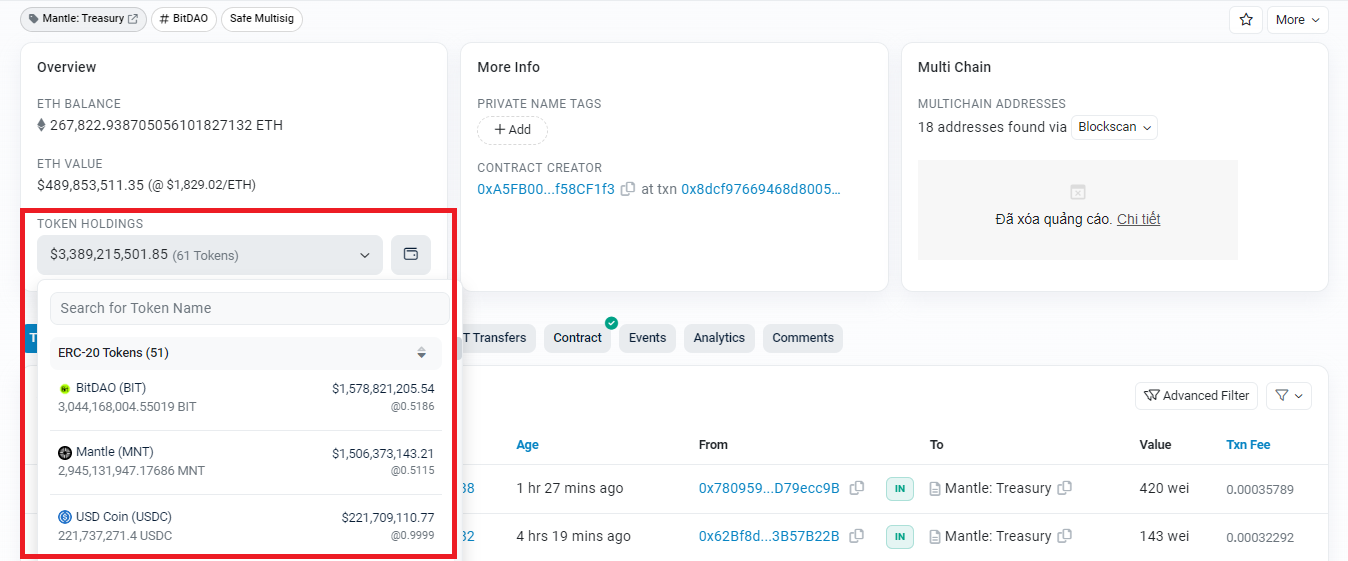1348x561 pixels.
Task: Click the IN badge in the 143 wei row
Action: pyautogui.click(x=900, y=537)
